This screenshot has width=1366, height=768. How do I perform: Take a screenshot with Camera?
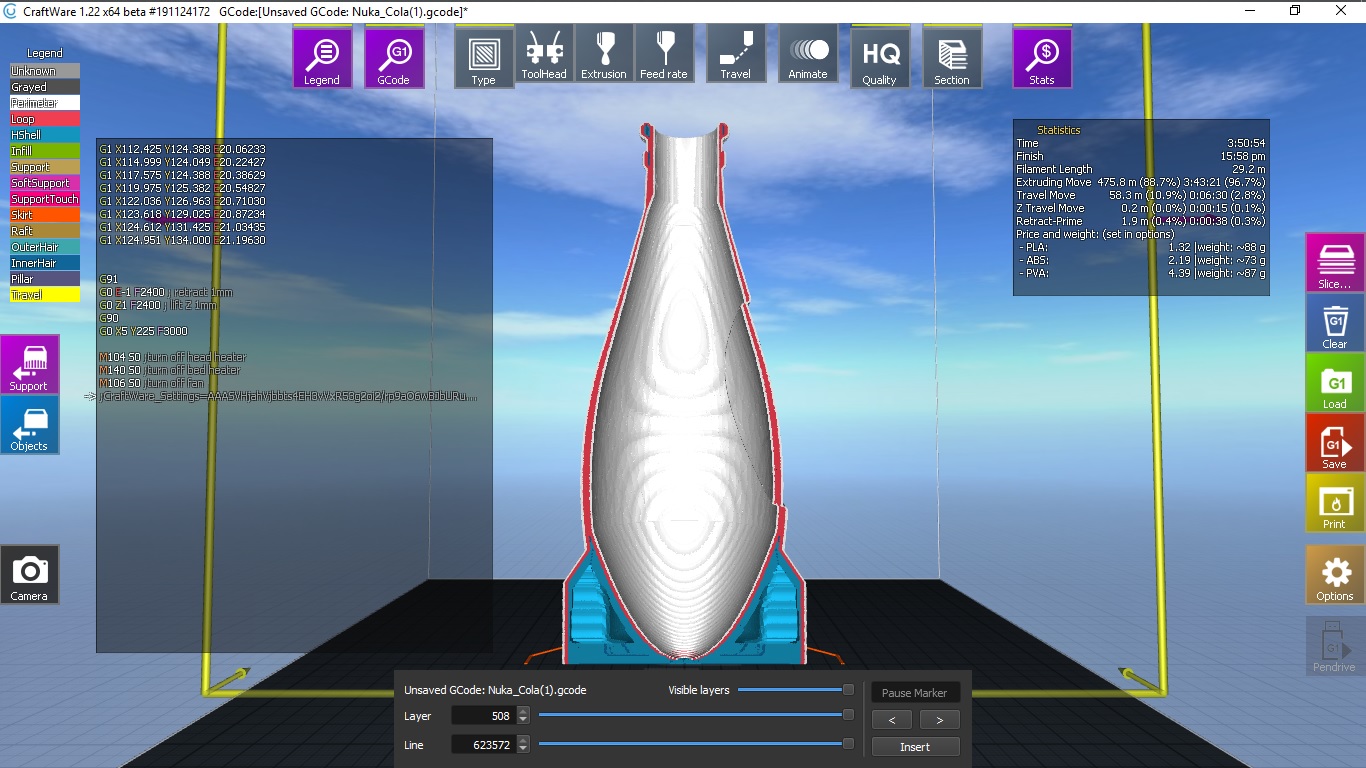(x=29, y=575)
